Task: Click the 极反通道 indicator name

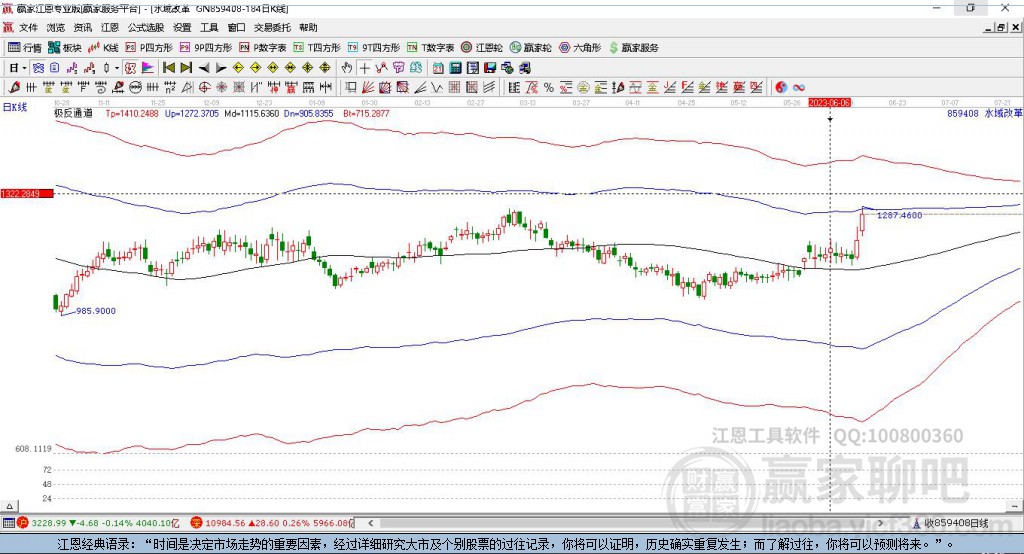Action: tap(73, 113)
